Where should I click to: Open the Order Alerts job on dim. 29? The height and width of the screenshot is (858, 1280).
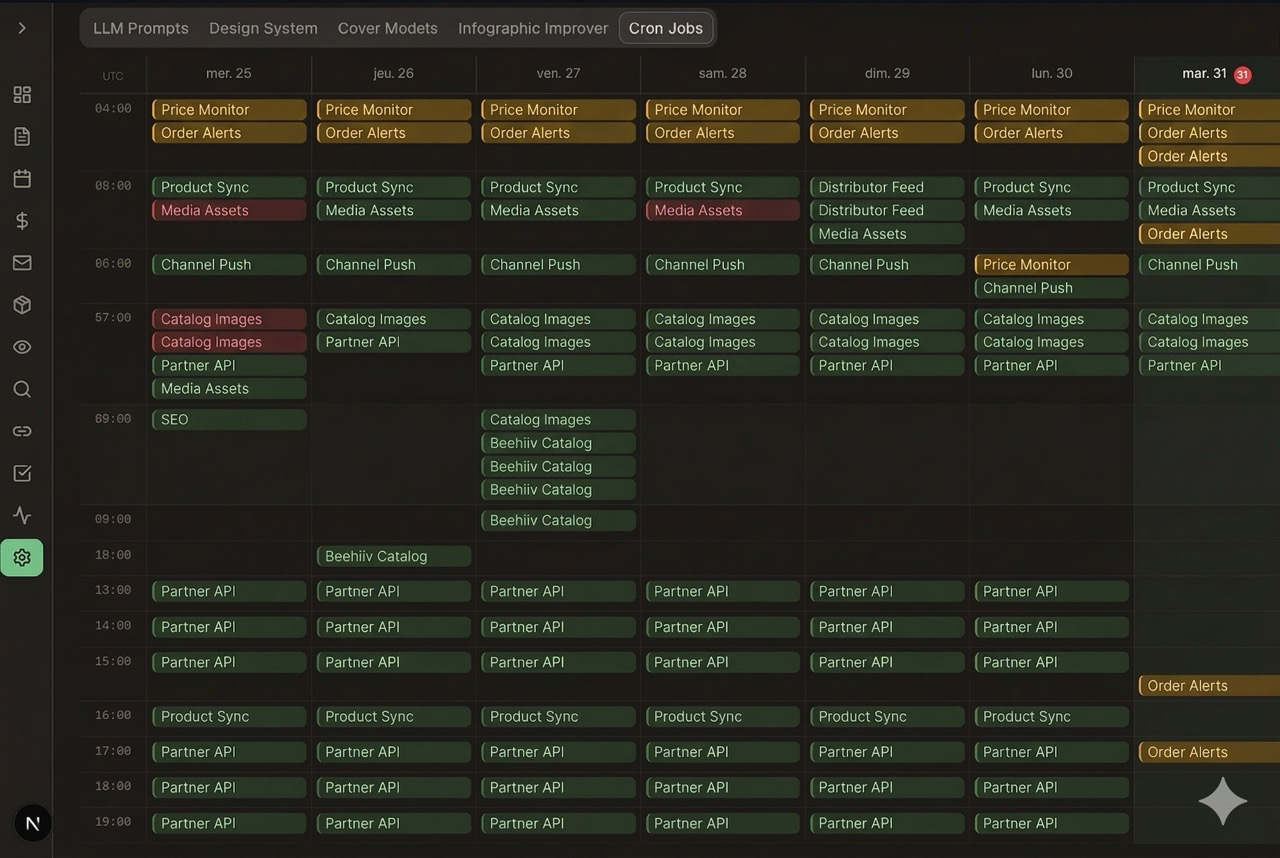(x=887, y=133)
